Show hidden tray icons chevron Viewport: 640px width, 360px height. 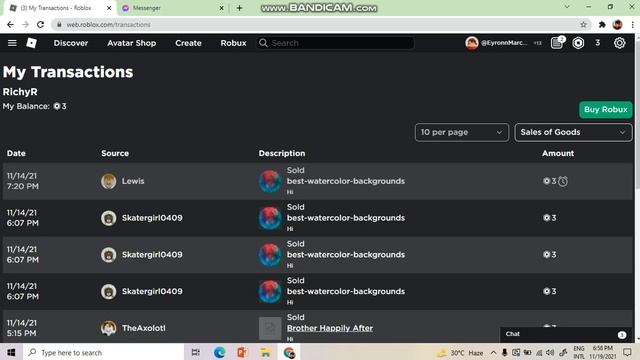click(x=493, y=352)
